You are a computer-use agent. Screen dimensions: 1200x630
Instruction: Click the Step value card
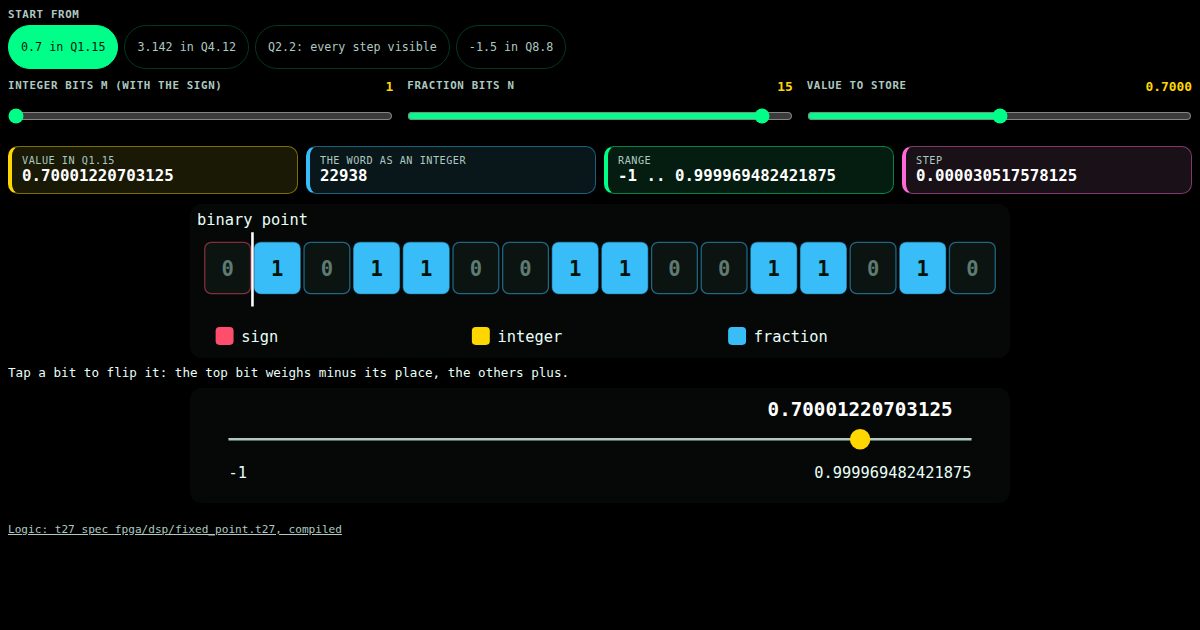pos(1047,170)
